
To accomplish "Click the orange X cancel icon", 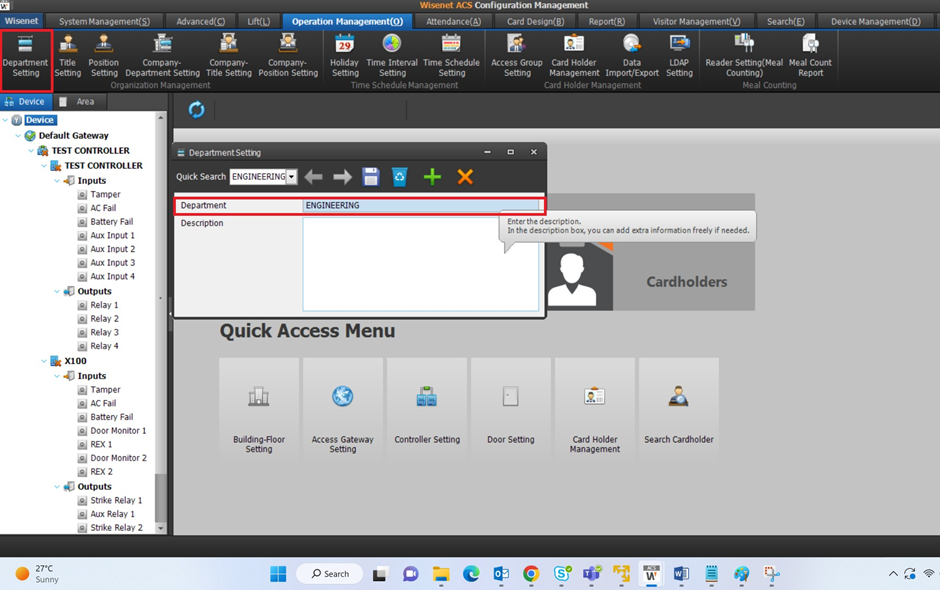I will pyautogui.click(x=465, y=177).
